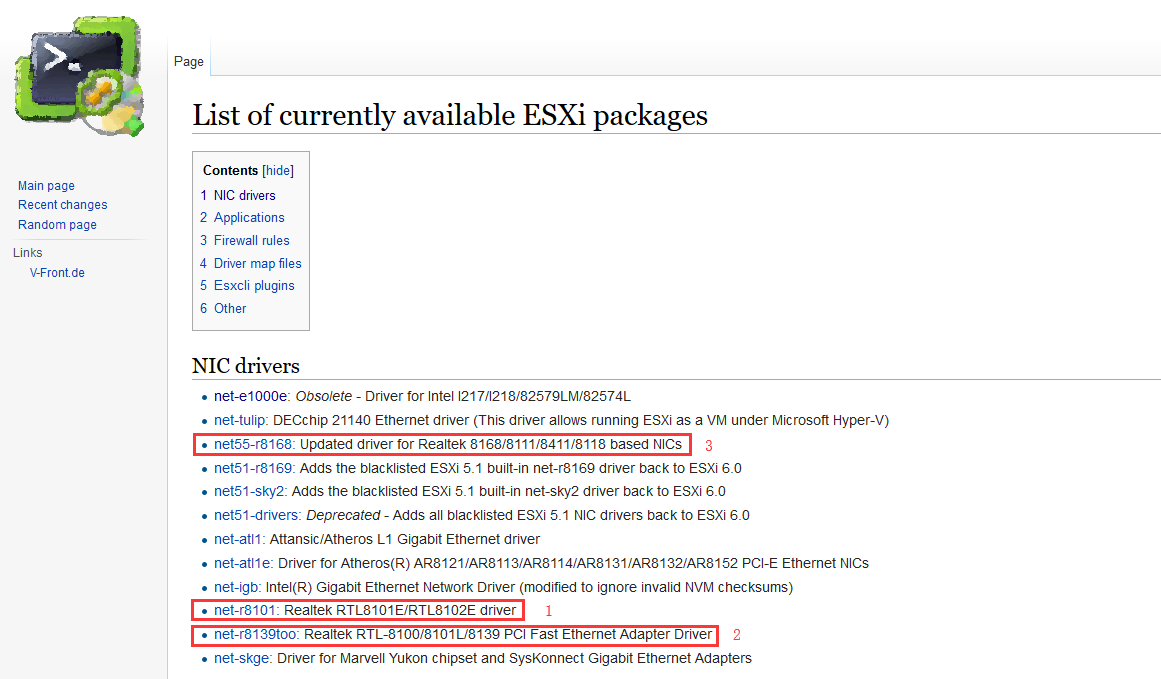
Task: Jump to Esxcli plugins section
Action: coord(254,285)
